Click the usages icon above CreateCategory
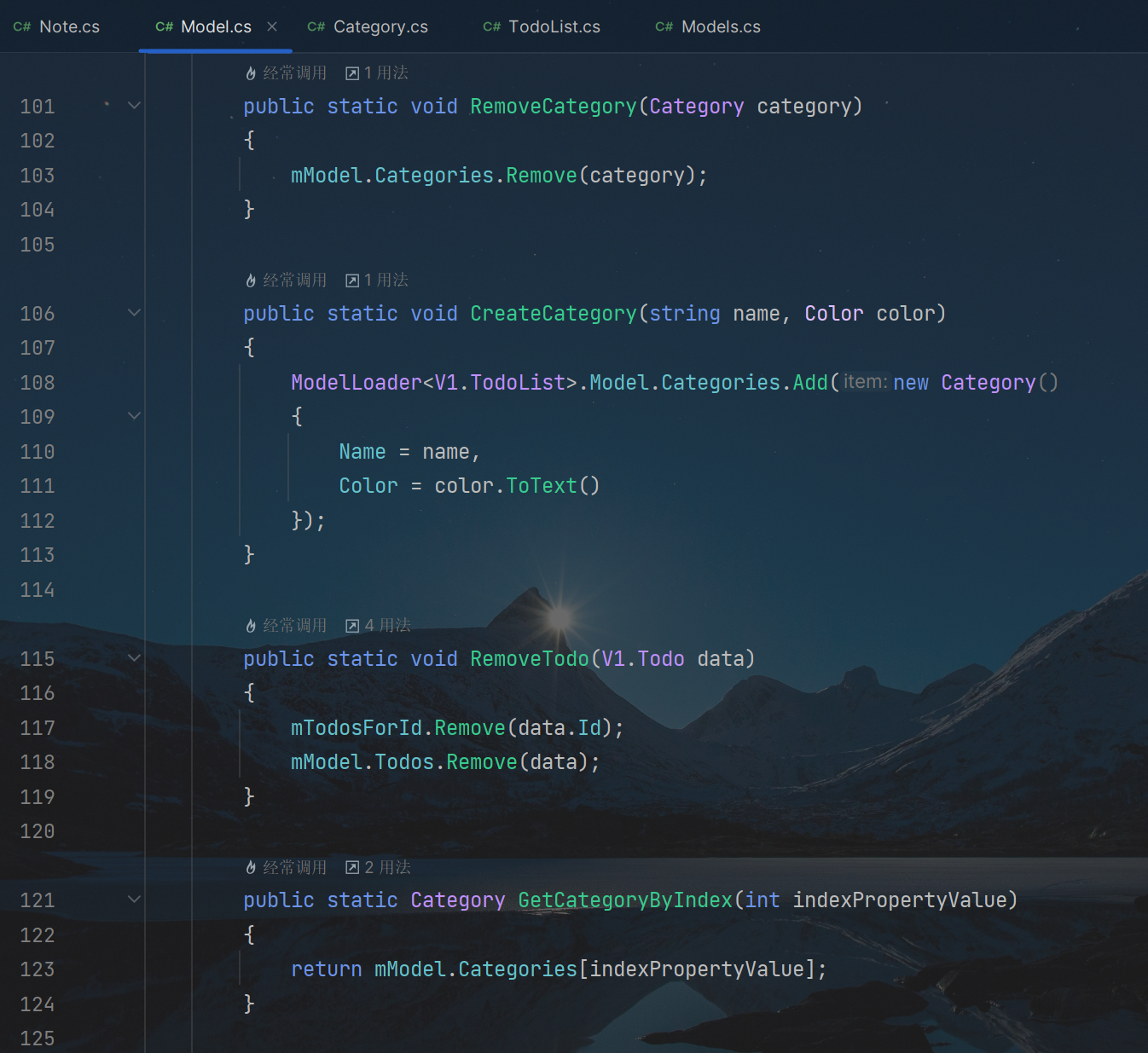The image size is (1148, 1053). (352, 281)
